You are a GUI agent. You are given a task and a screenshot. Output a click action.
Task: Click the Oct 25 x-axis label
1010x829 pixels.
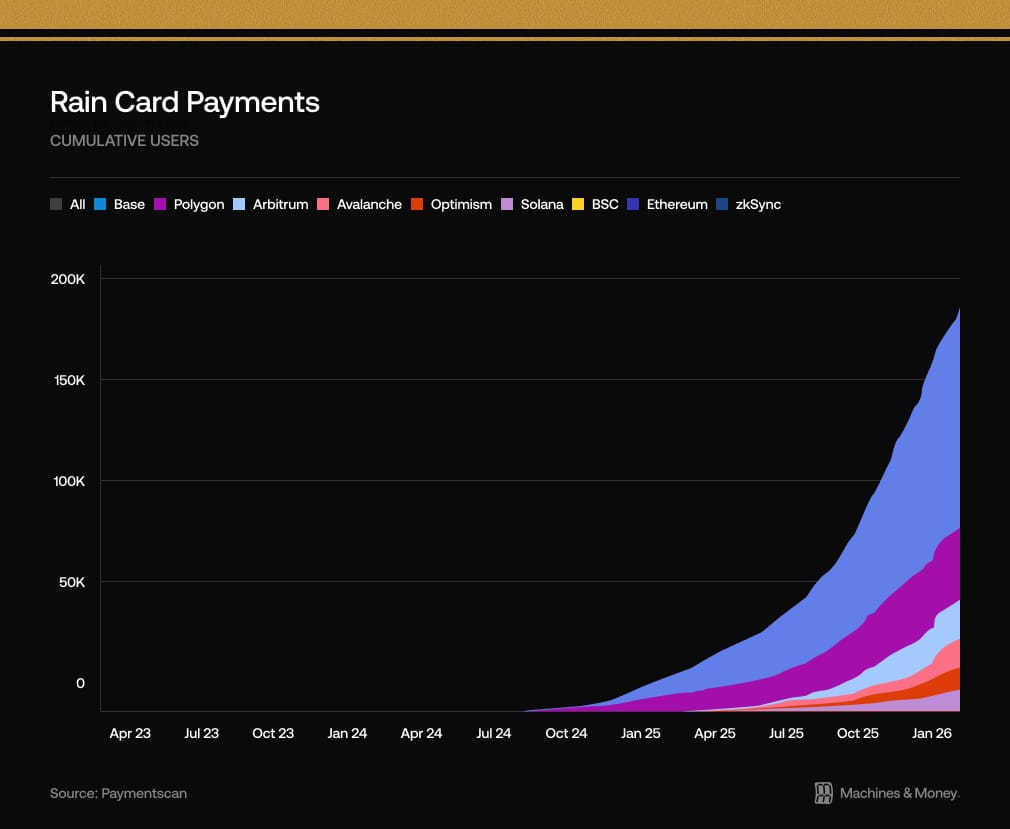(x=857, y=733)
